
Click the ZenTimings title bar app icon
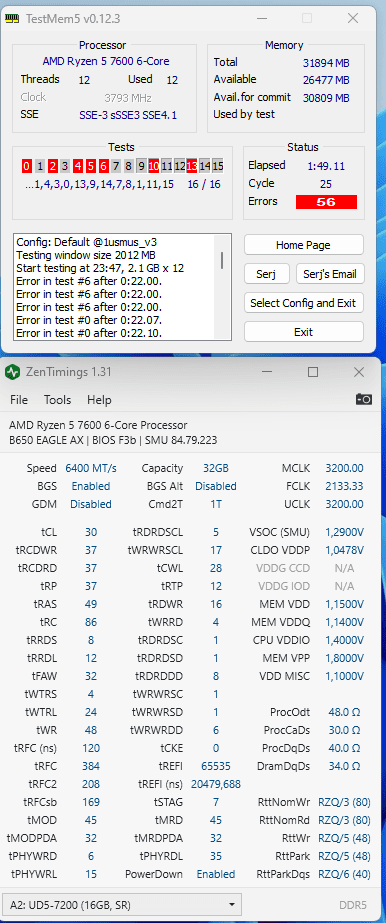coord(12,372)
